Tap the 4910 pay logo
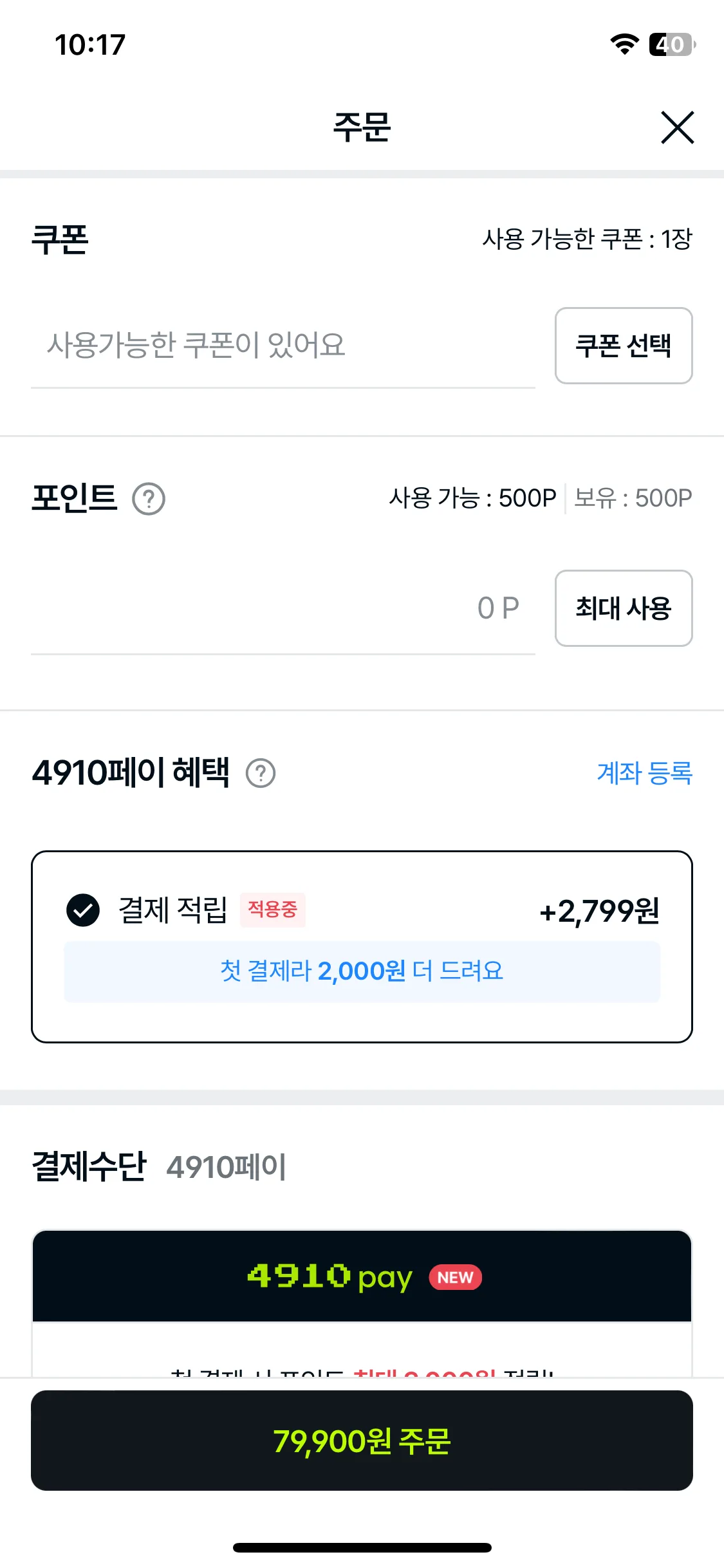This screenshot has height=1568, width=724. click(330, 1277)
